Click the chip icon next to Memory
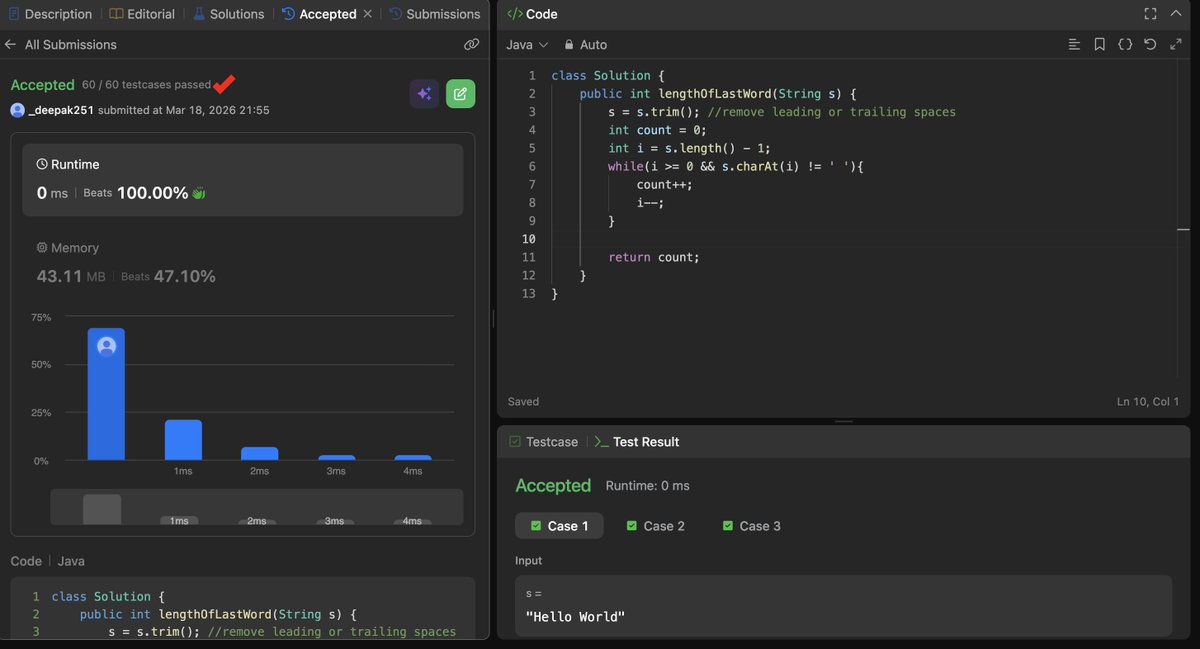The height and width of the screenshot is (649, 1200). [42, 248]
